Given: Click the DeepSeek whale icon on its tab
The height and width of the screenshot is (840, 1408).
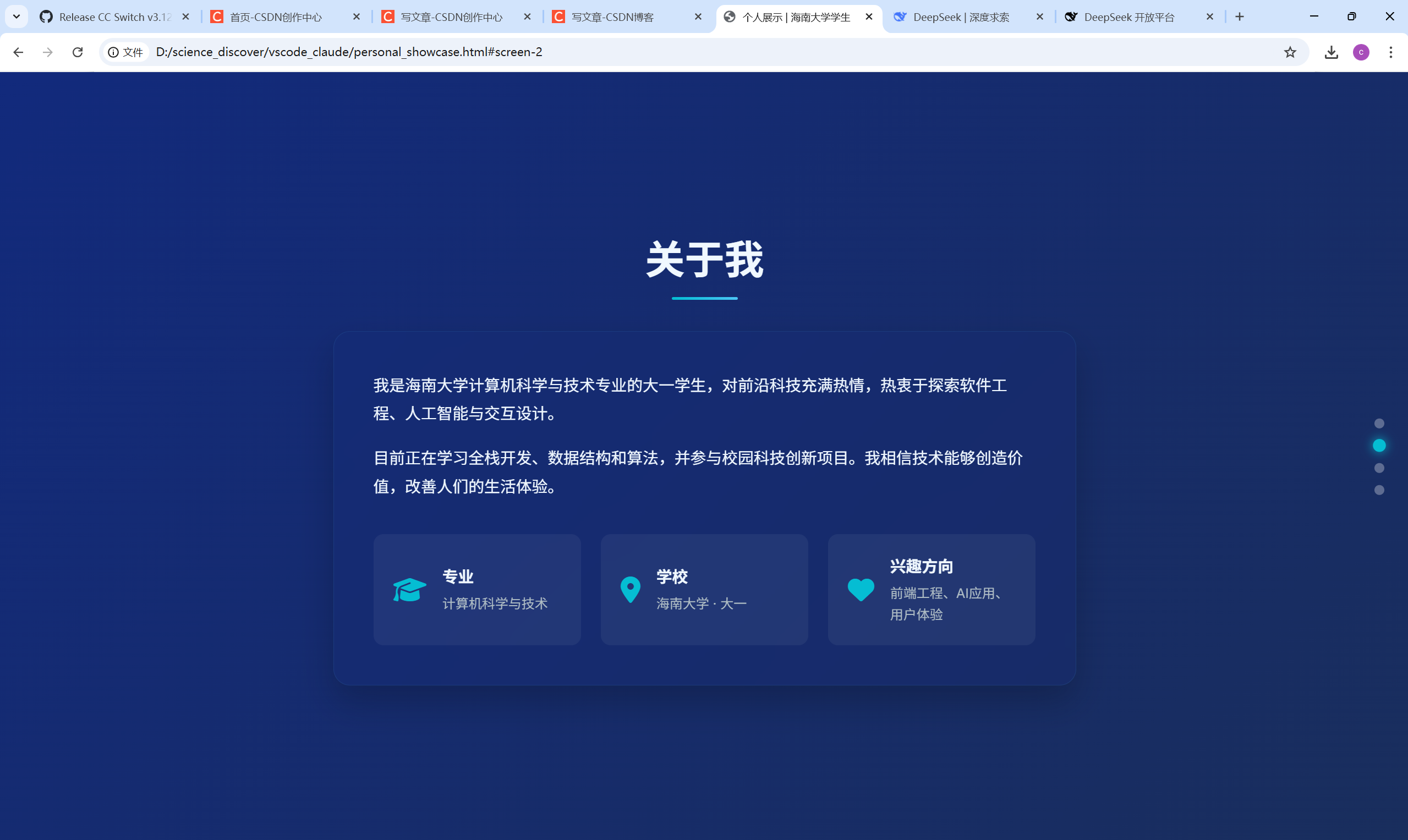Looking at the screenshot, I should (900, 17).
